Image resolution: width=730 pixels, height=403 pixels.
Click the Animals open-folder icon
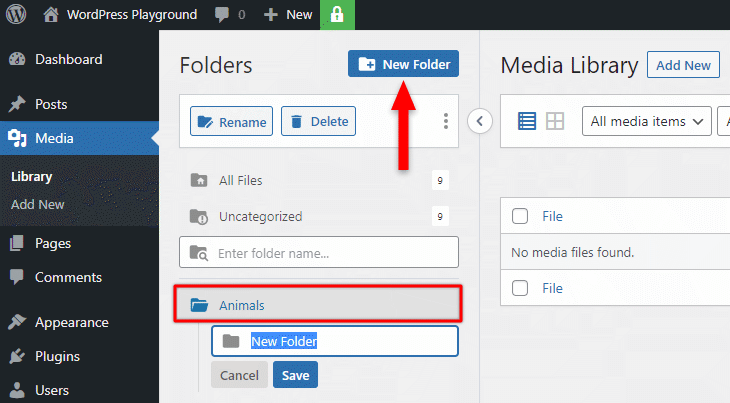pos(199,305)
